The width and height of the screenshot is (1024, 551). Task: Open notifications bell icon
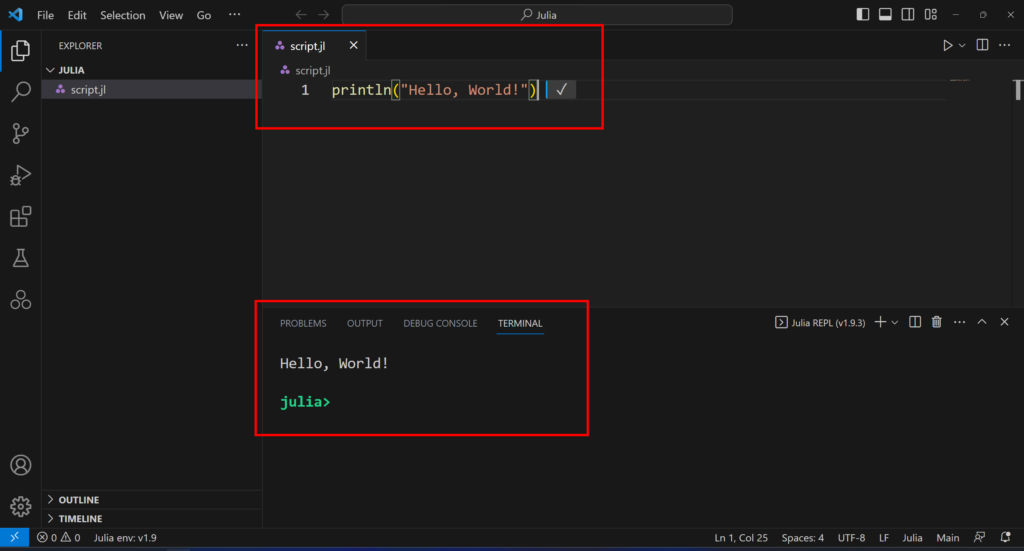tap(1005, 537)
